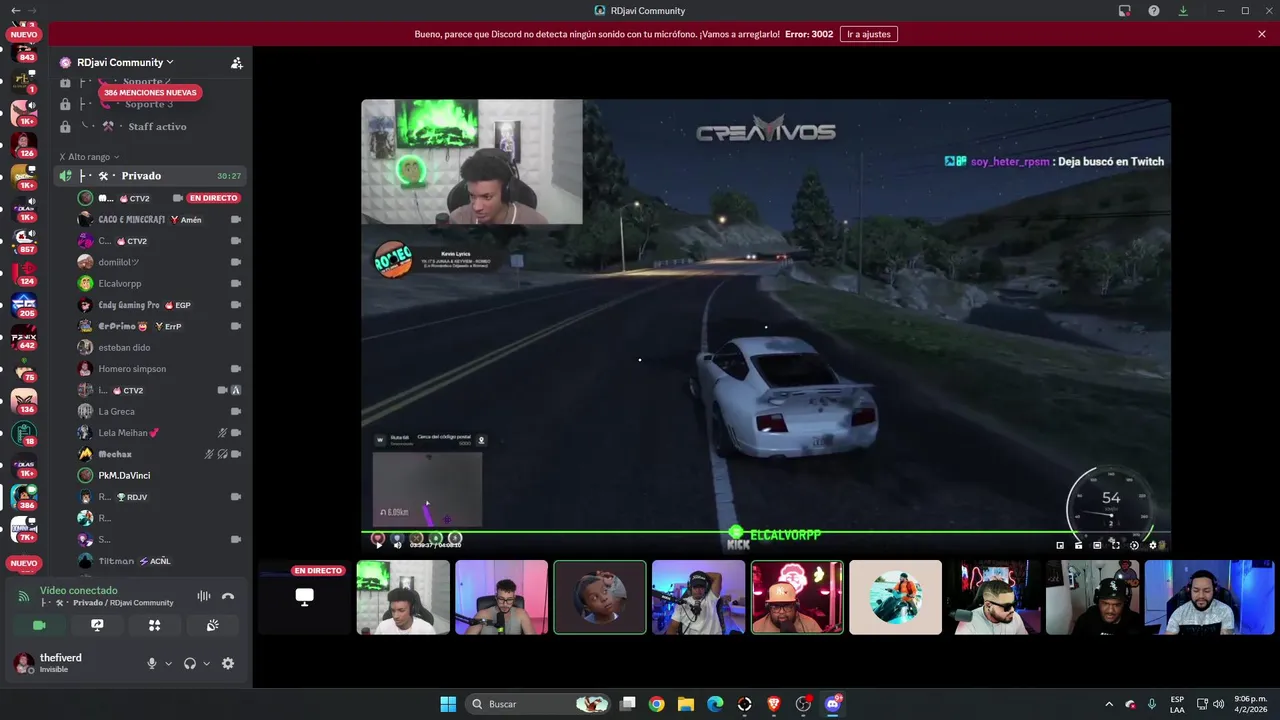
Task: Open the server with the 386 badge
Action: click(x=24, y=495)
